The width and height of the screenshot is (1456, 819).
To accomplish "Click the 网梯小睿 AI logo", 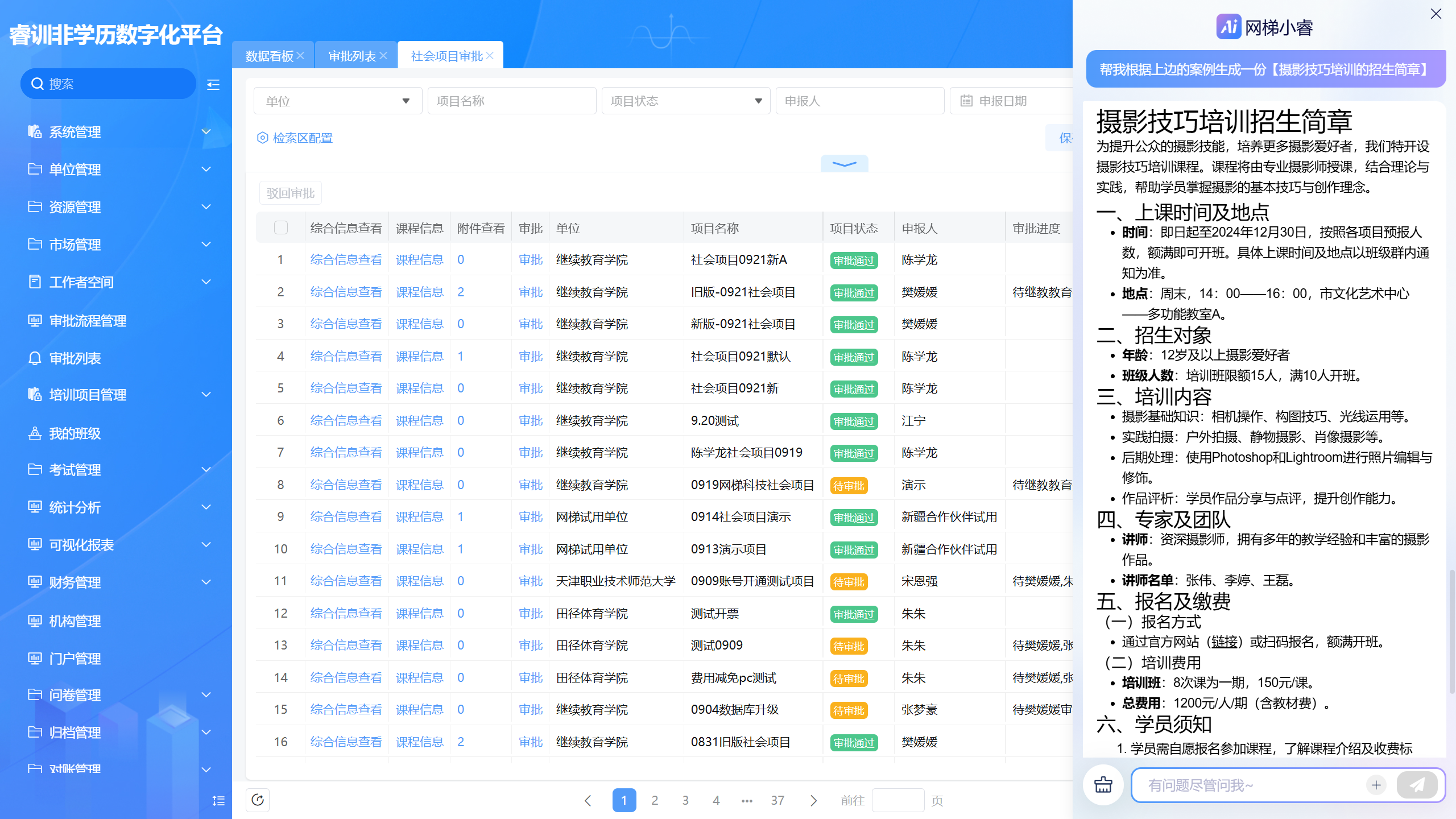I will pyautogui.click(x=1228, y=27).
